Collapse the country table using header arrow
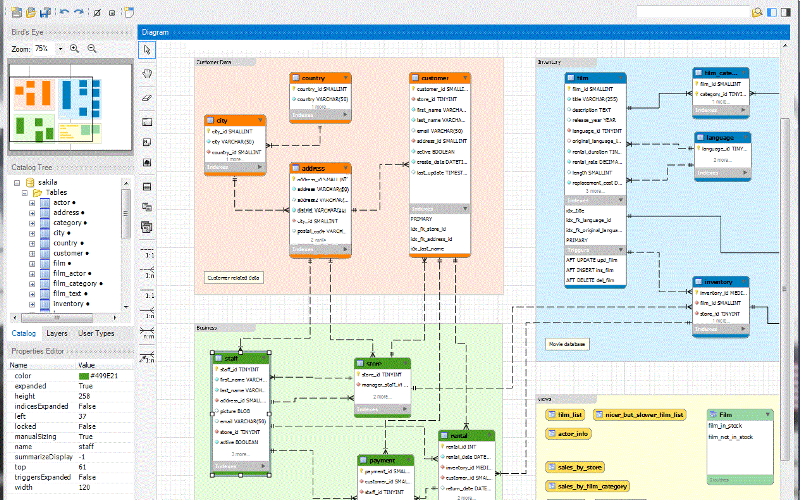The height and width of the screenshot is (500, 800). coord(346,77)
